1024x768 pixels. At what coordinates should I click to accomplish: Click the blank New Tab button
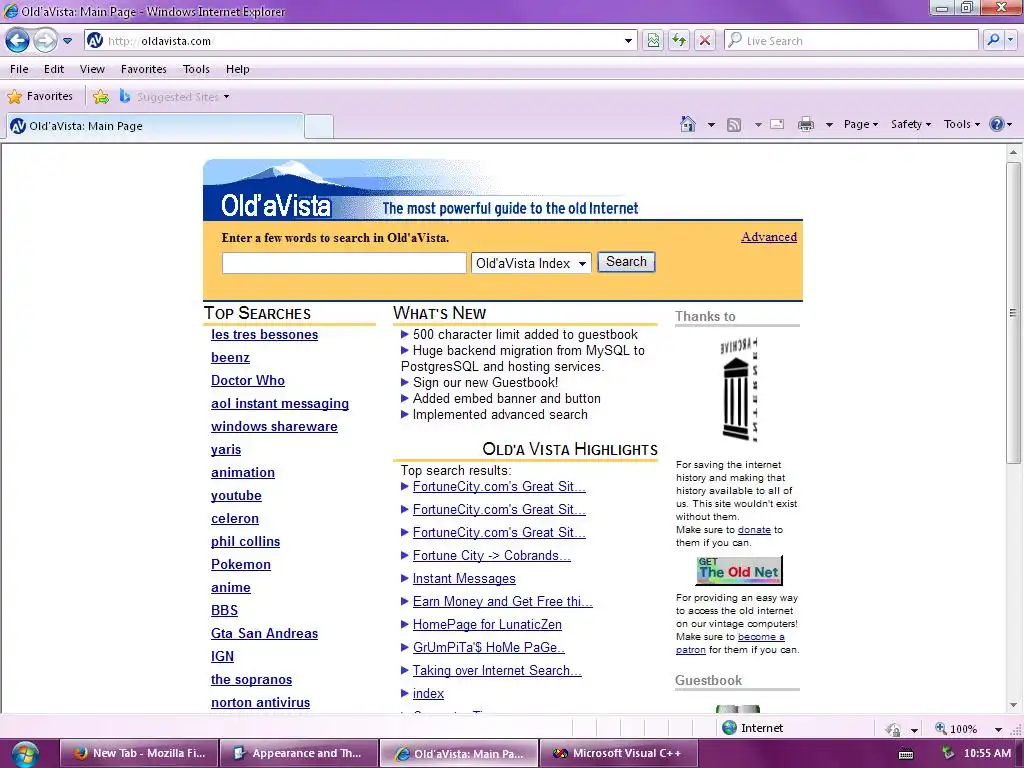click(319, 126)
